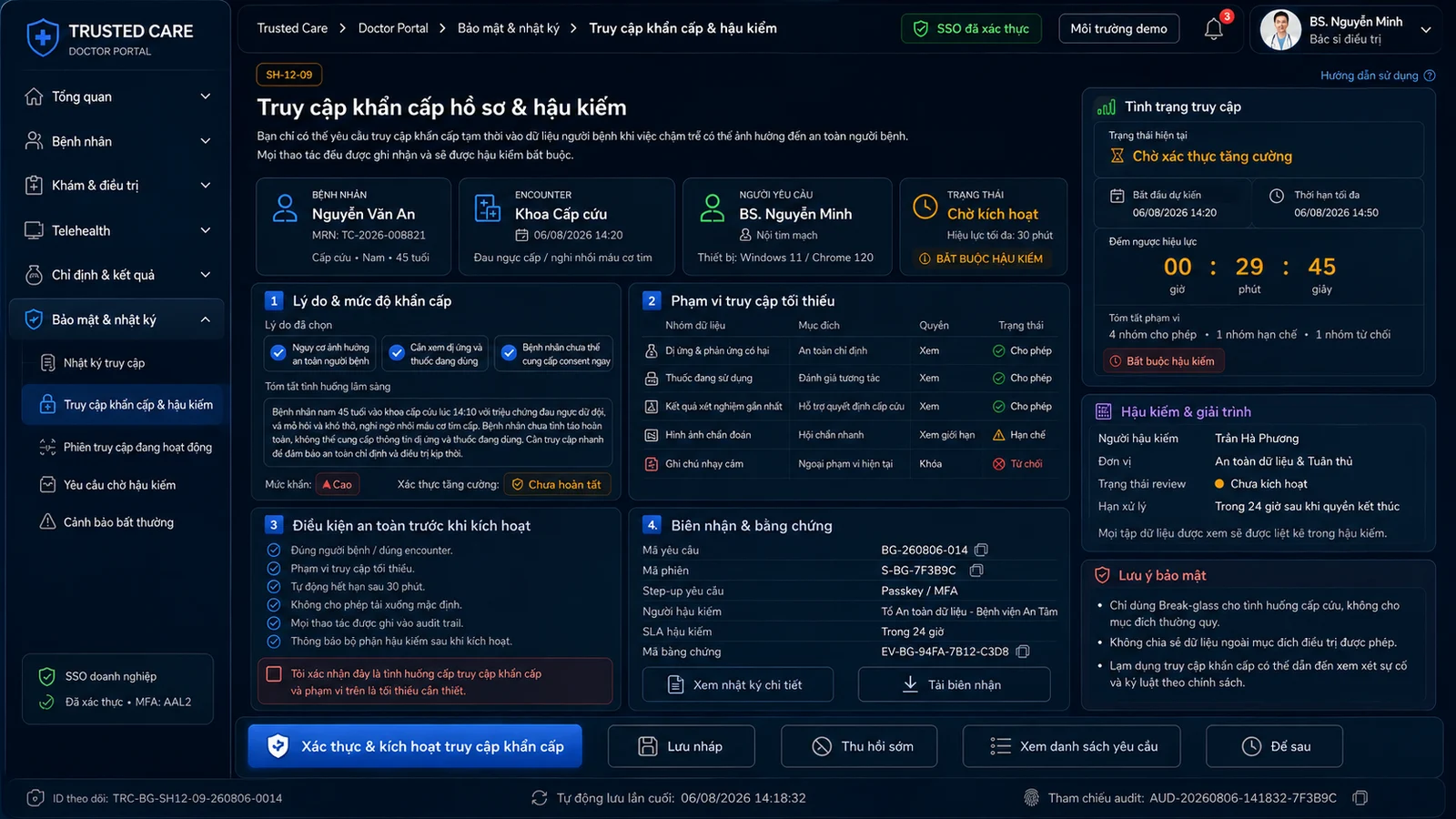Open the notifications bell
The width and height of the screenshot is (1456, 819).
(1214, 29)
